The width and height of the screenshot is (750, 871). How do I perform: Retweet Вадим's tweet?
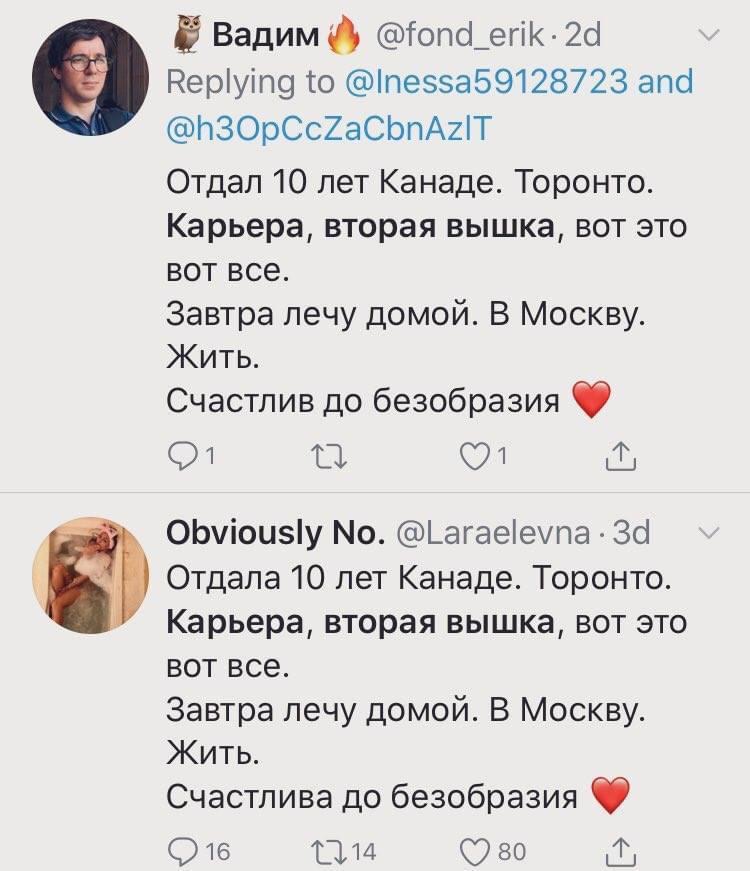325,457
